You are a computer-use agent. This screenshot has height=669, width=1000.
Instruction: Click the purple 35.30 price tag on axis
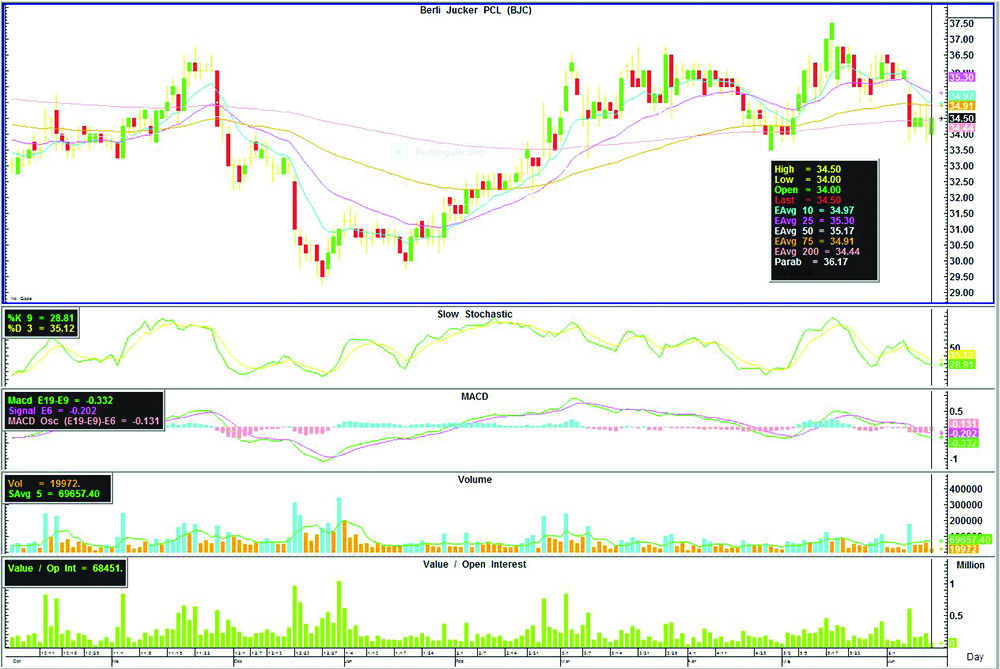pos(962,77)
